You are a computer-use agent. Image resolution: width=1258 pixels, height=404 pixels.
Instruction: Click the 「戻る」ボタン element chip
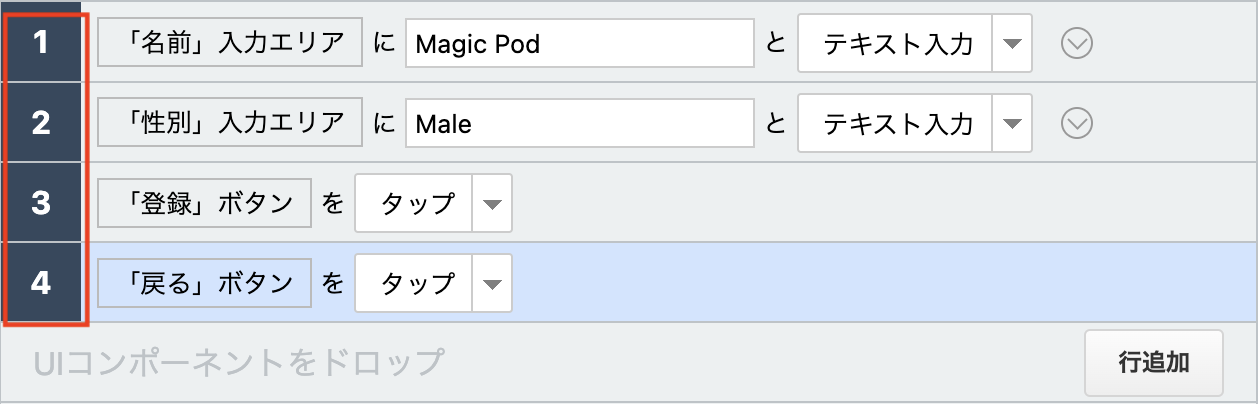point(205,283)
